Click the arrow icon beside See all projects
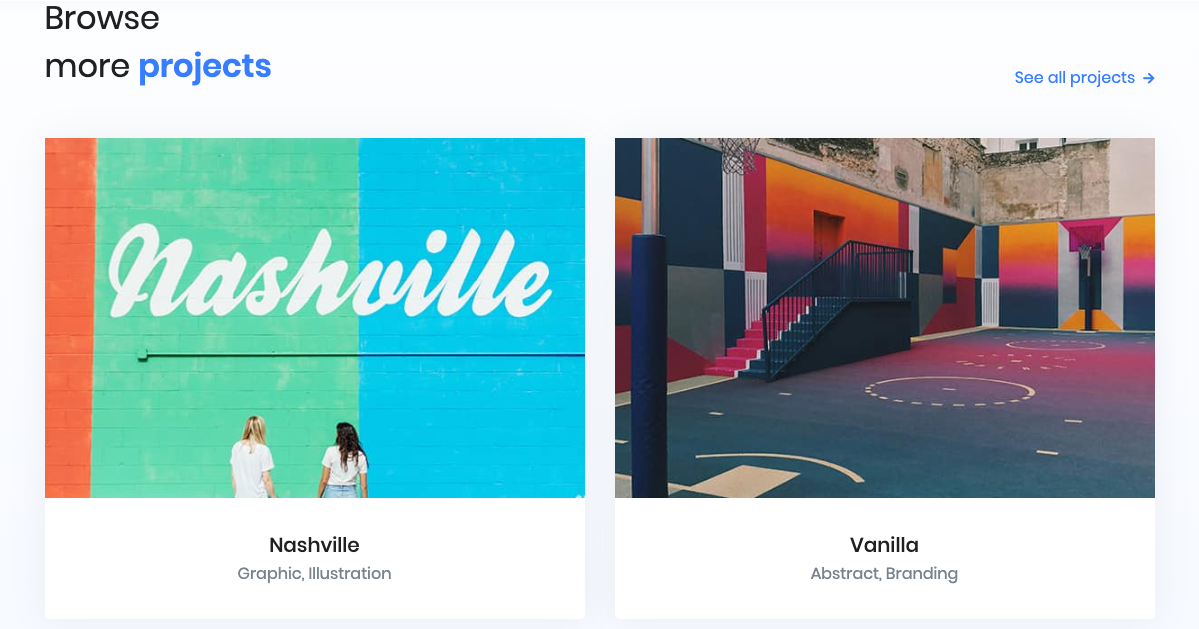 coord(1149,78)
